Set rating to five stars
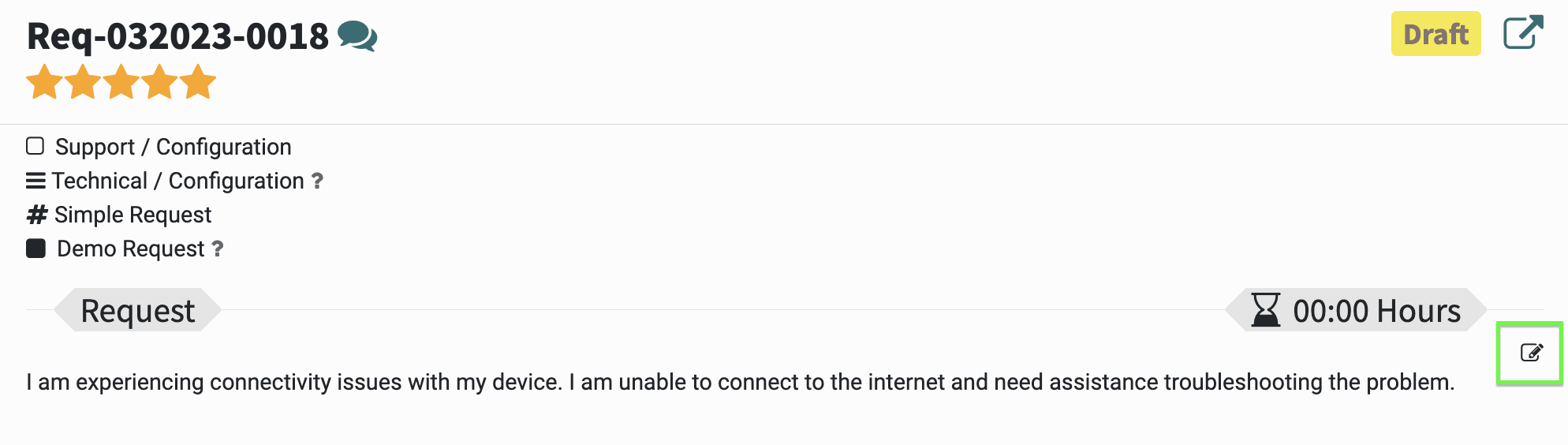1568x445 pixels. (197, 82)
